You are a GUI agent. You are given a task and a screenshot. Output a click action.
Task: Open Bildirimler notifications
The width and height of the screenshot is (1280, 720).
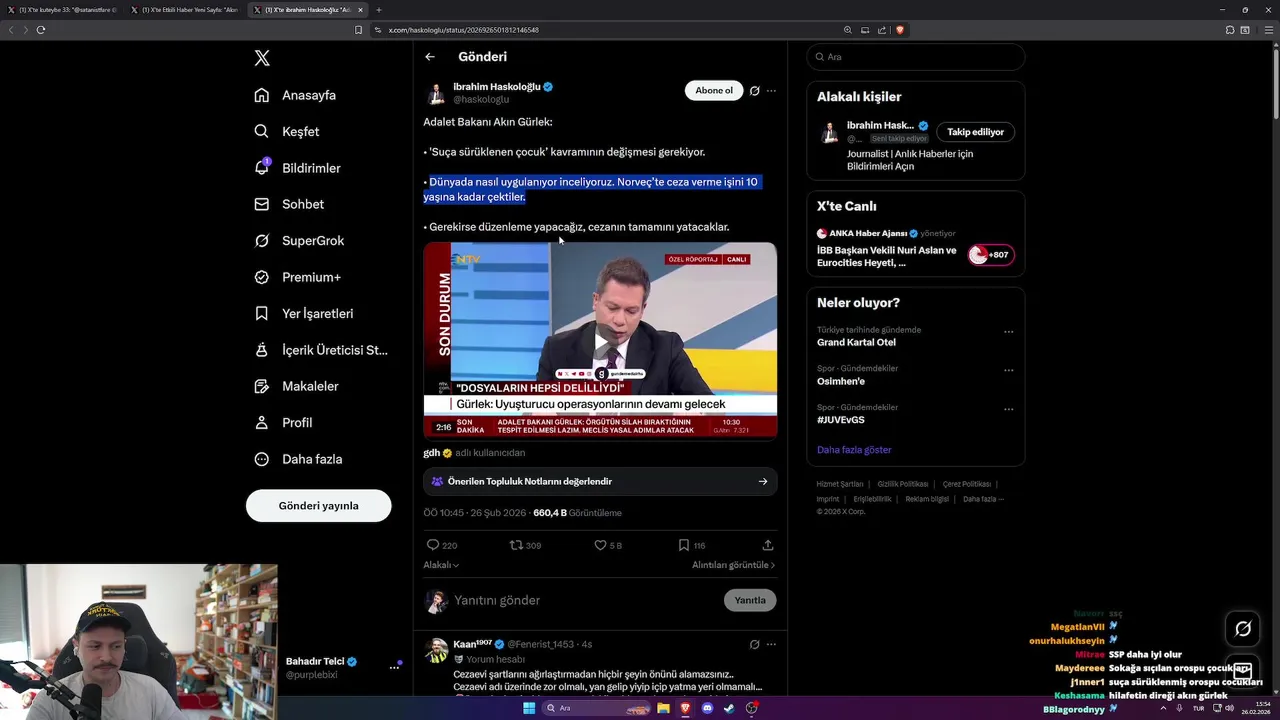(x=297, y=168)
